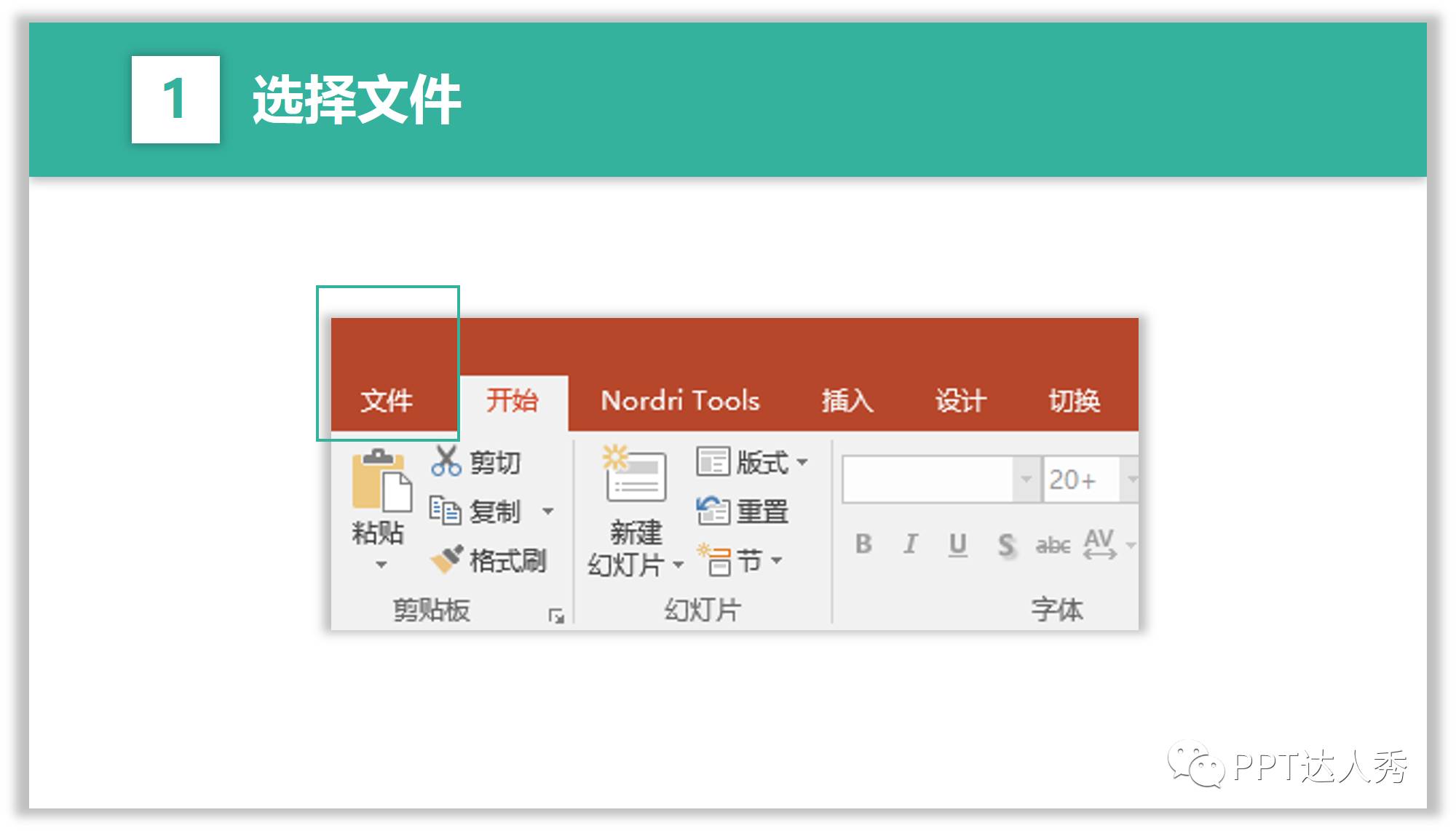Expand the Paste (粘贴) options arrow

coord(381,565)
